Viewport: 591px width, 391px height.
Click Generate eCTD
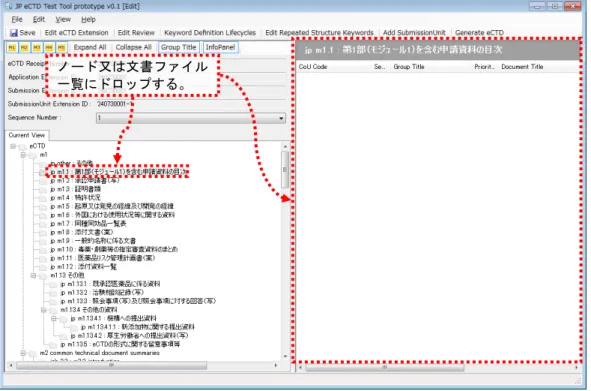tap(479, 33)
